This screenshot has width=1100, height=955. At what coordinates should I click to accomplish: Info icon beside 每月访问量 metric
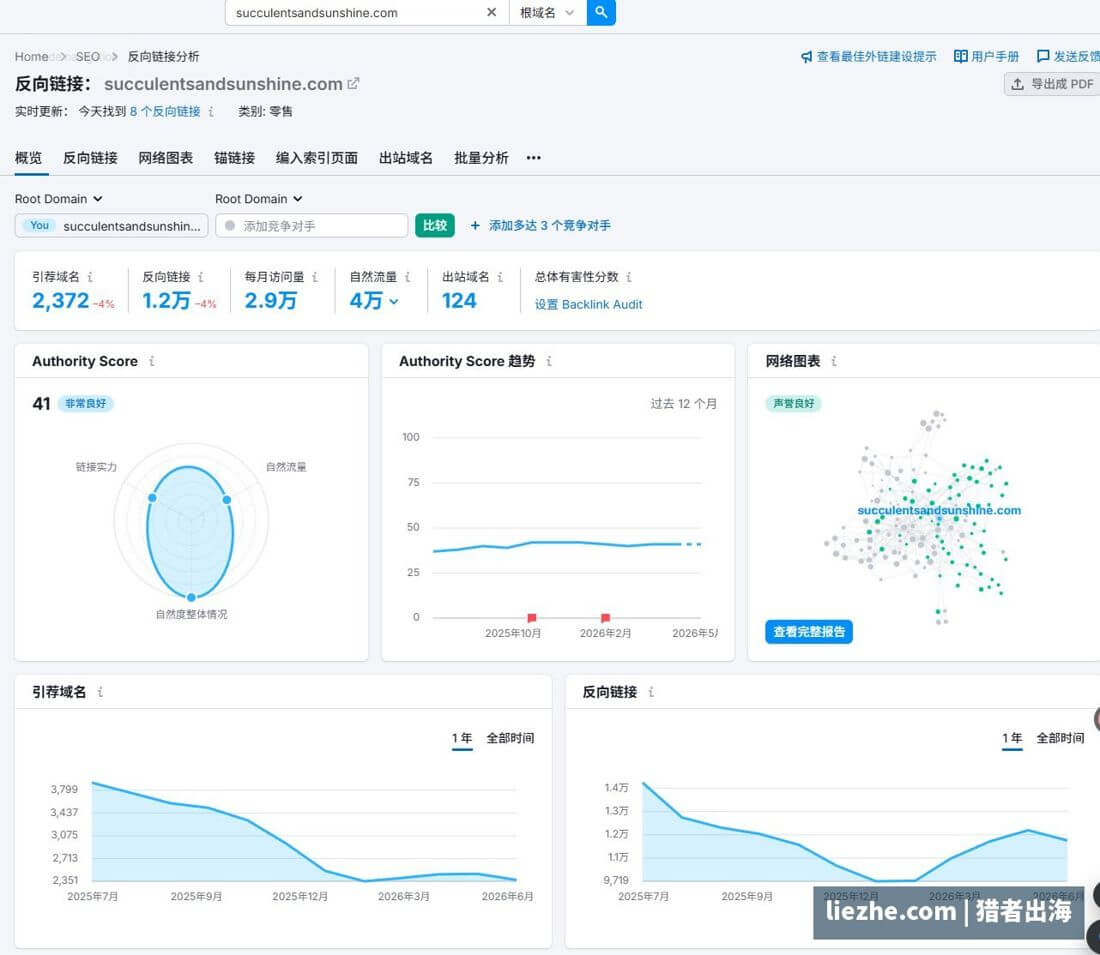click(x=315, y=277)
